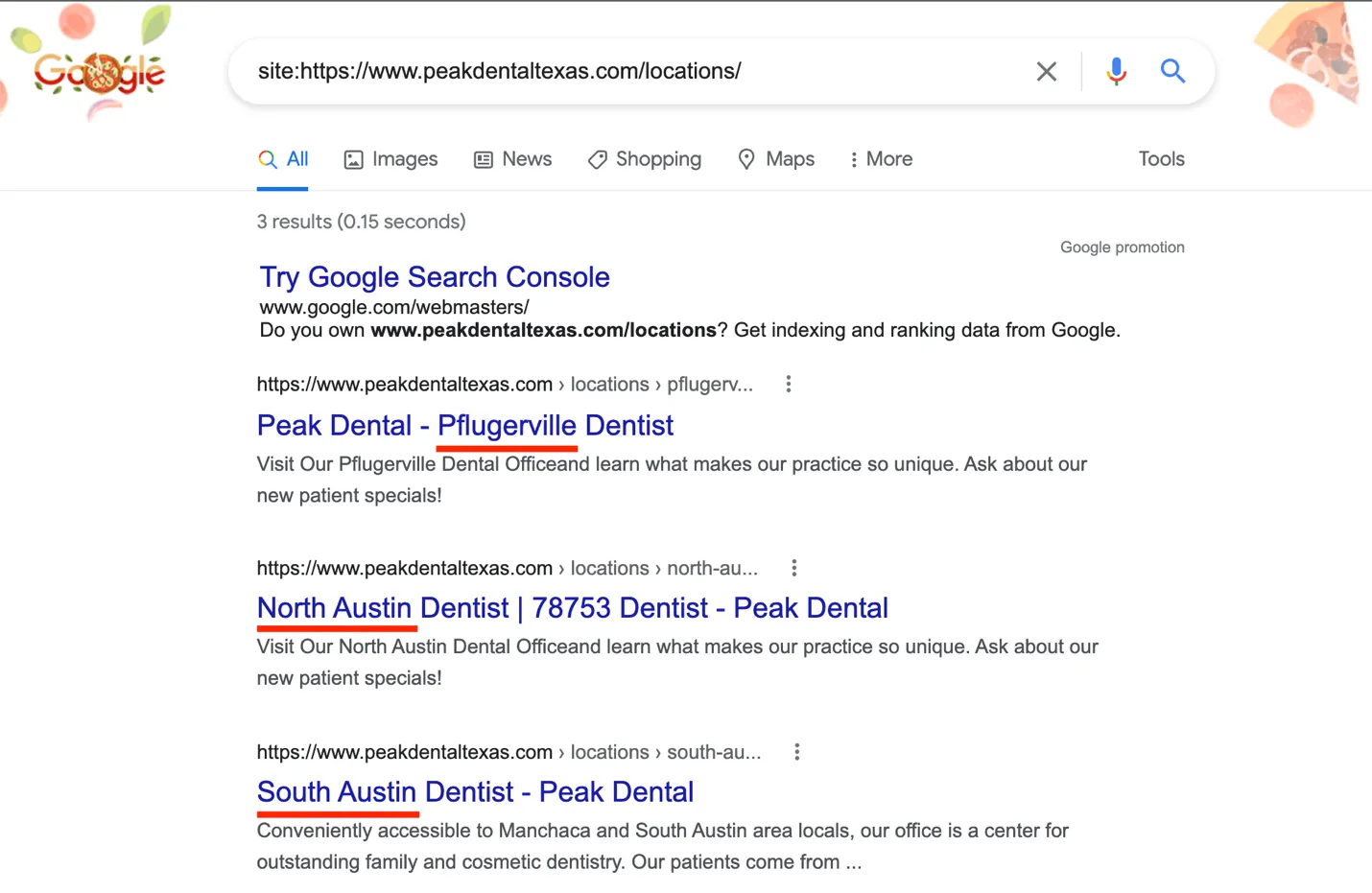1372x893 pixels.
Task: Open three-dot menu for North Austin result
Action: 793,568
